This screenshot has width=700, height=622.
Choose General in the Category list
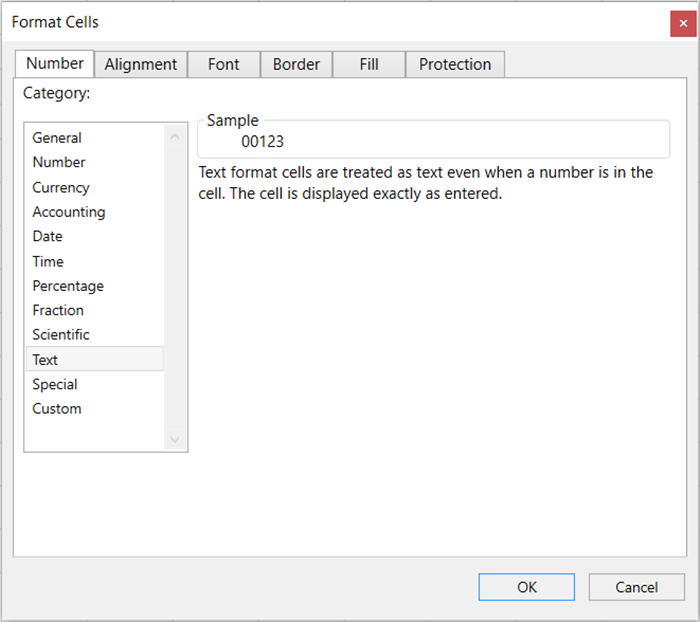pyautogui.click(x=57, y=138)
